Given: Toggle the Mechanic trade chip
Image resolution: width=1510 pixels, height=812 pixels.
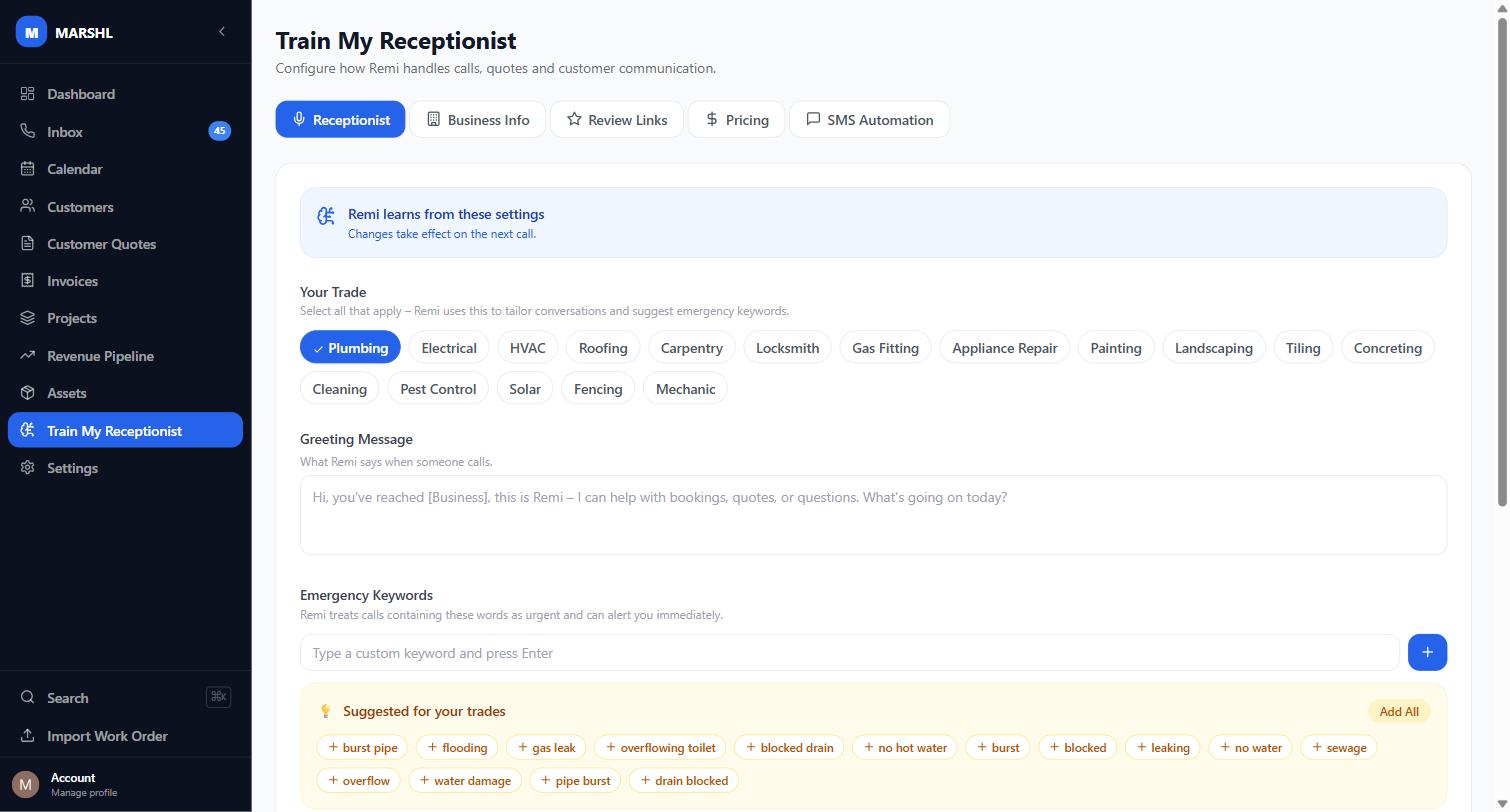Looking at the screenshot, I should (x=685, y=388).
